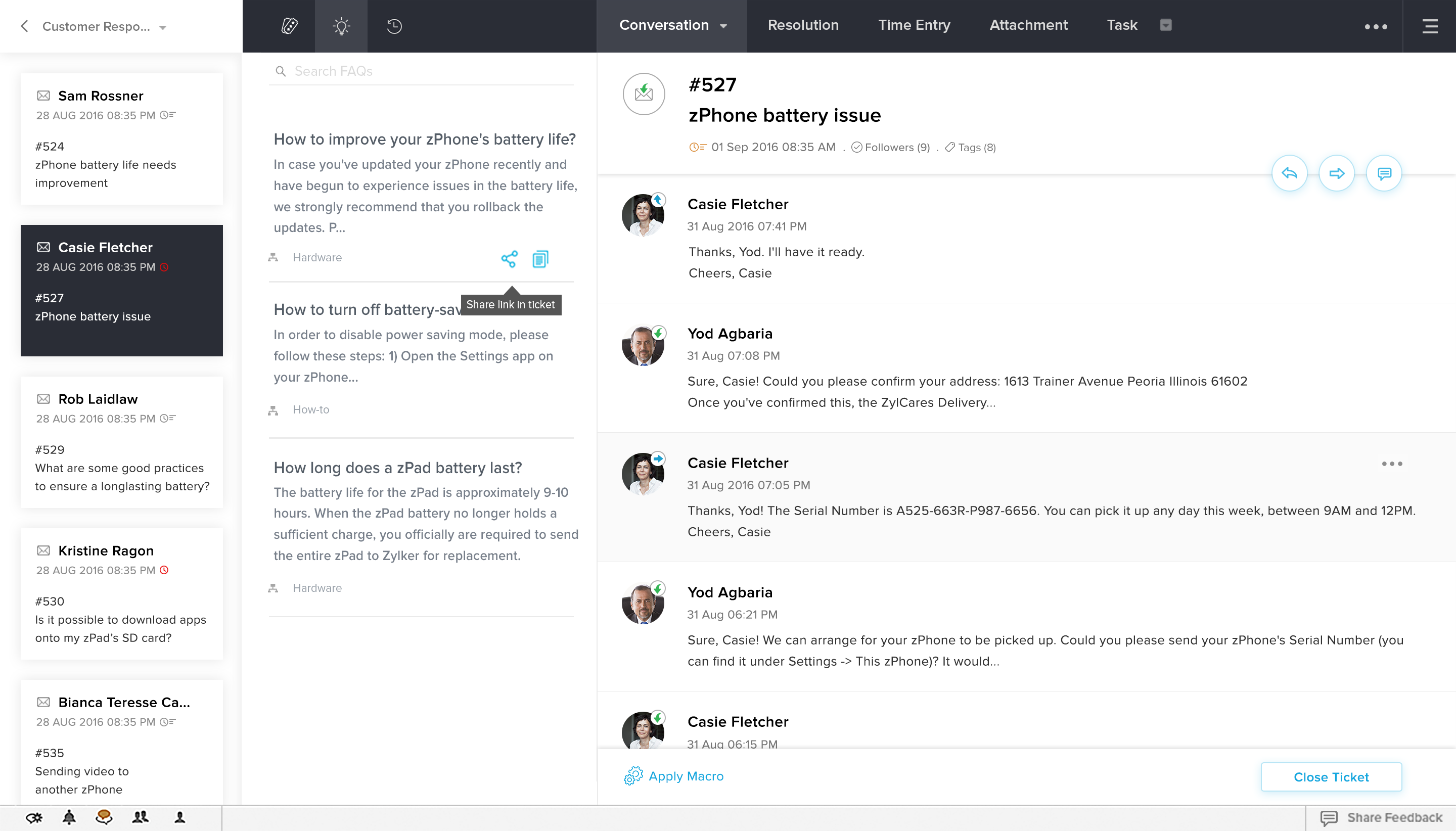1456x831 pixels.
Task: Open the hamburger menu at top right
Action: (1429, 26)
